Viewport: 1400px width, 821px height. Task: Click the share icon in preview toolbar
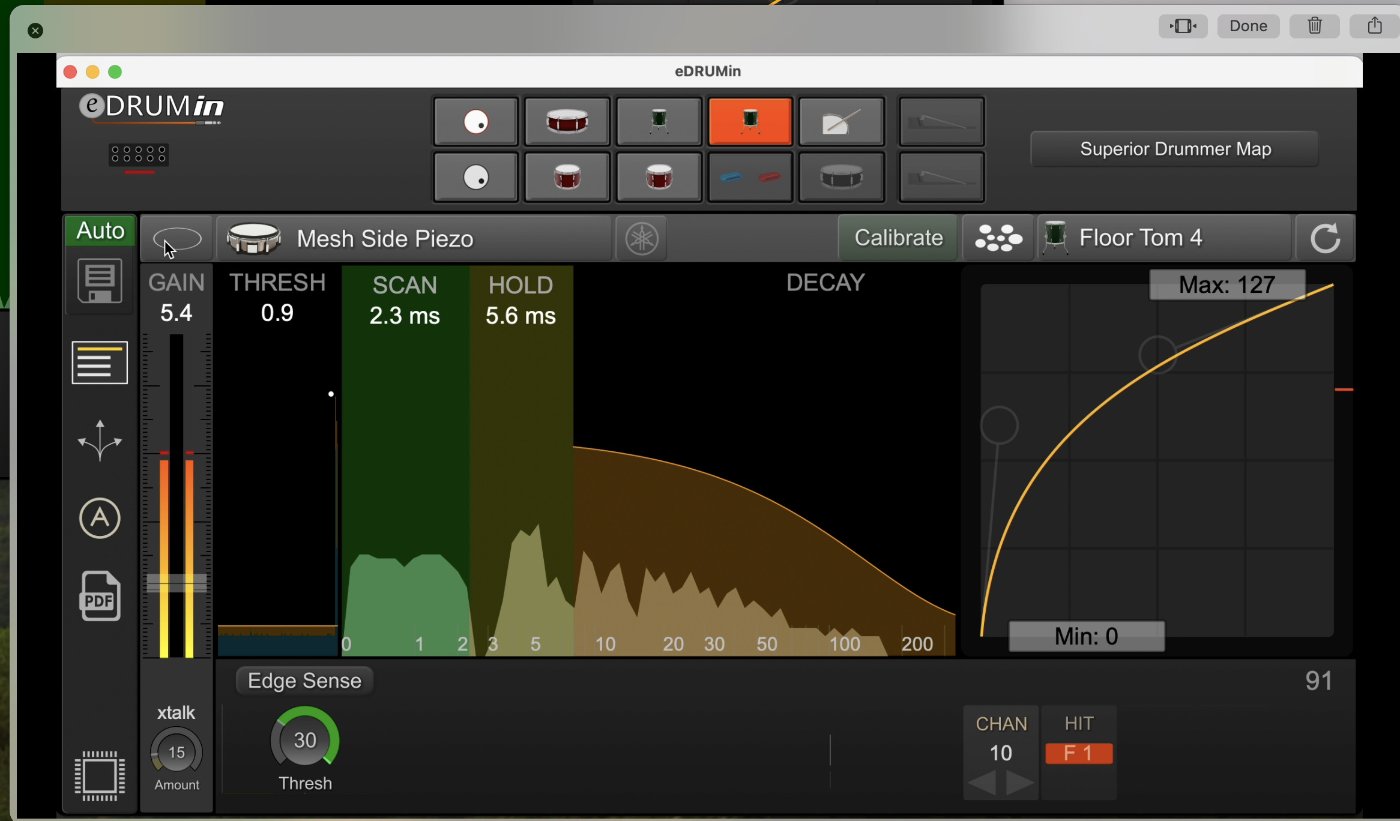[1375, 26]
